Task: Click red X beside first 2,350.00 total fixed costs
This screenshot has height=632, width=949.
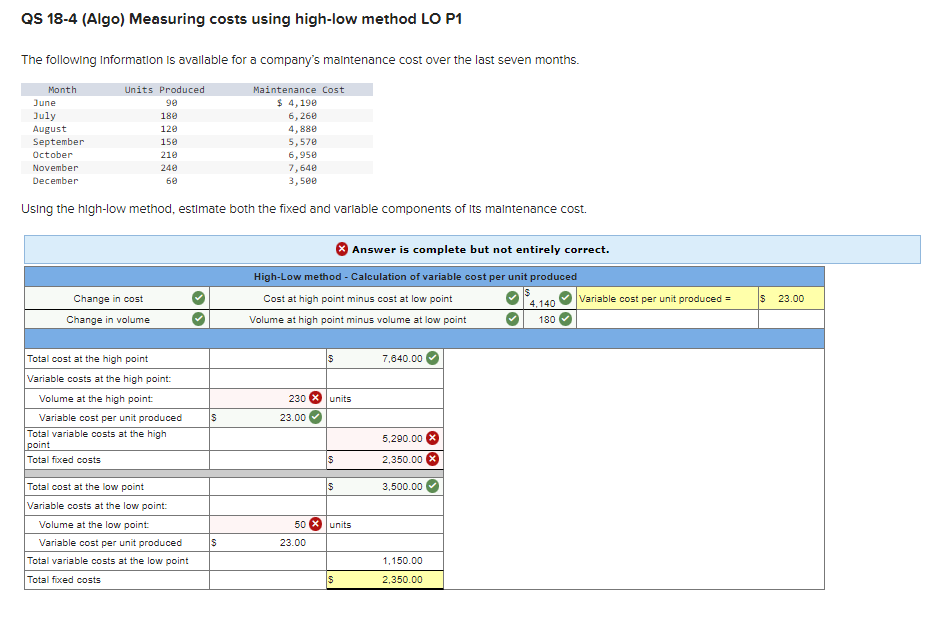Action: click(x=432, y=459)
